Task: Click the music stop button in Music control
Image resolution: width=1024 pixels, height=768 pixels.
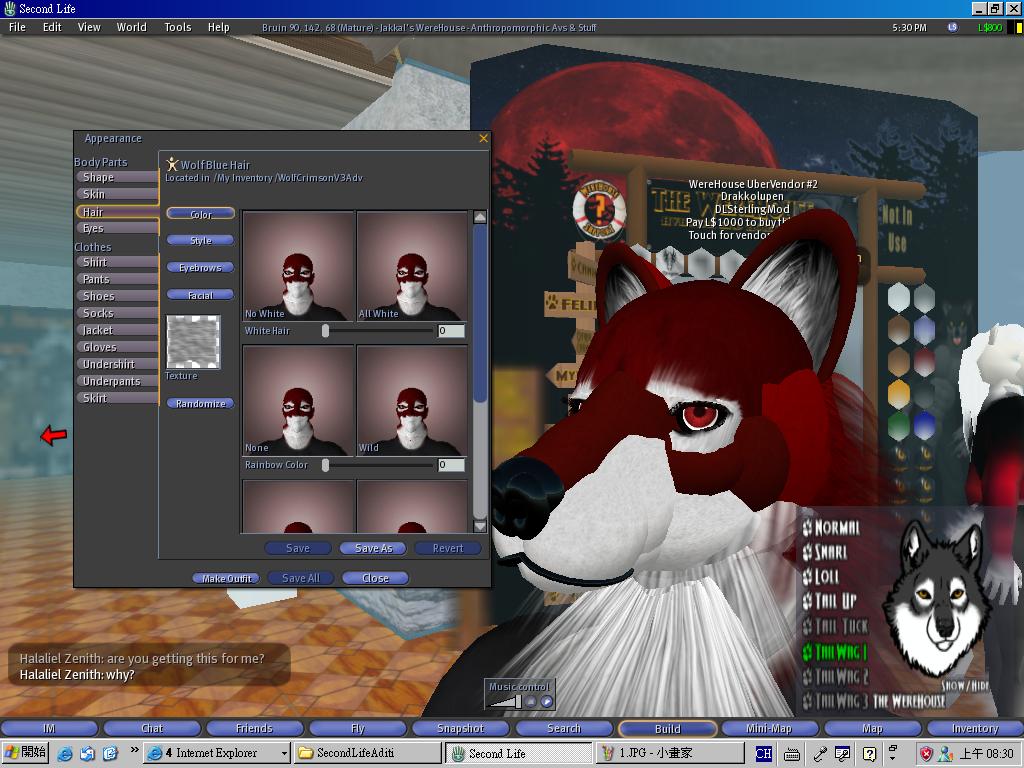Action: [532, 702]
